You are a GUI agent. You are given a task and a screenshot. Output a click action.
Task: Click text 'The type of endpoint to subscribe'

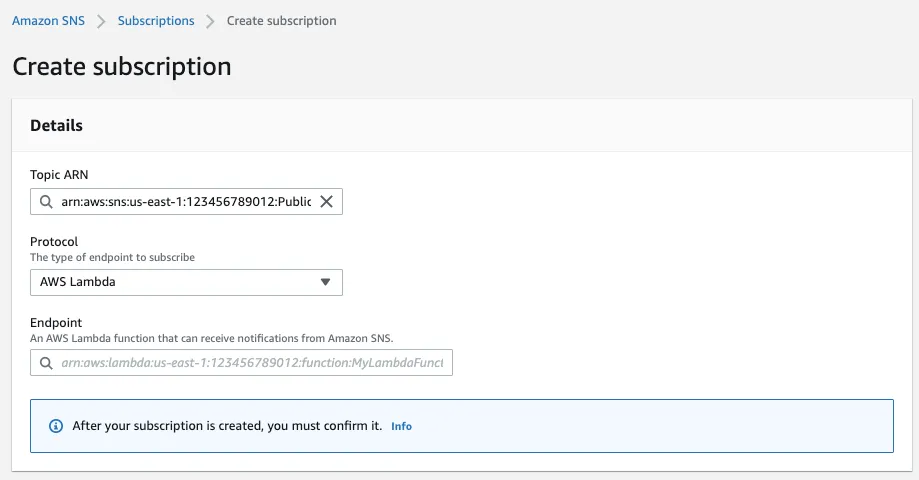(113, 257)
